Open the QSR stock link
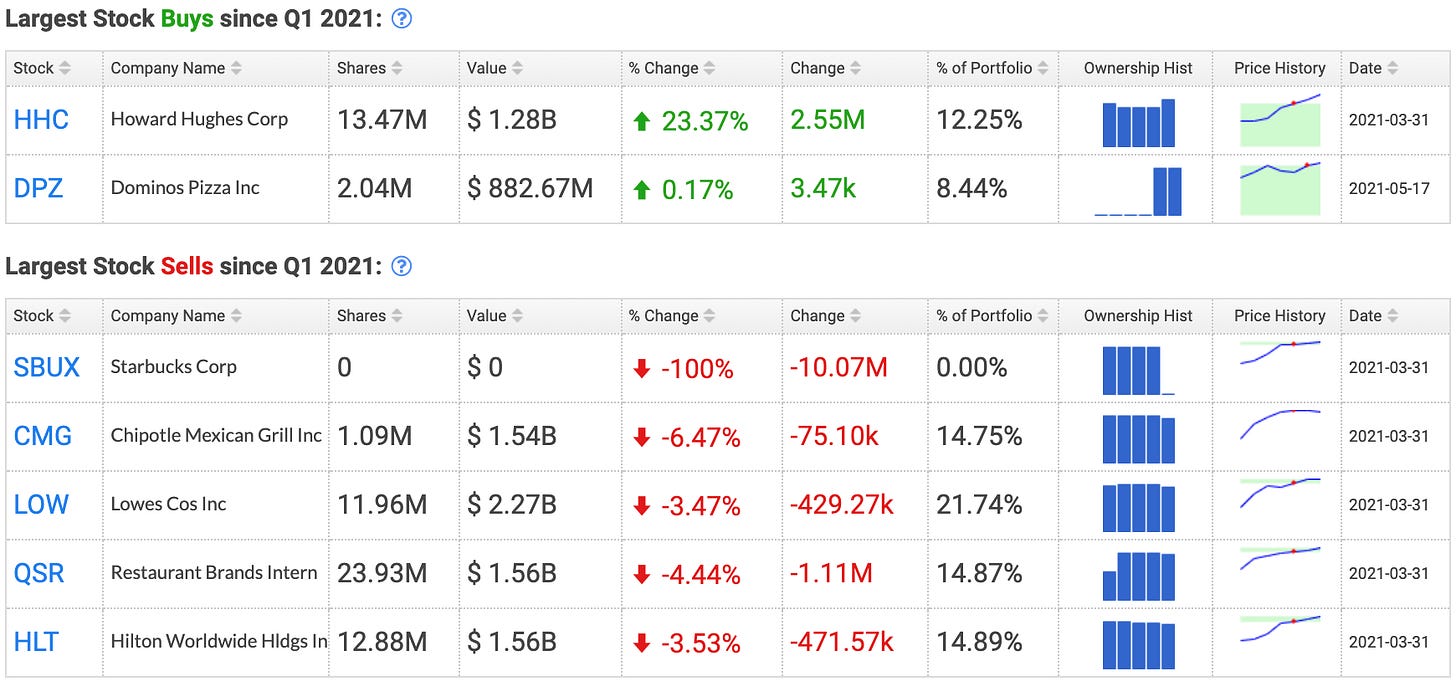The height and width of the screenshot is (681, 1456). [x=39, y=573]
